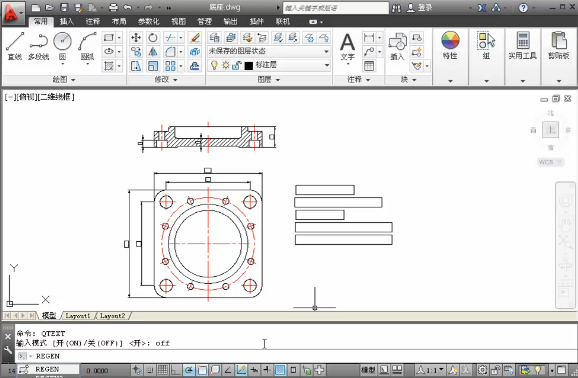This screenshot has height=378, width=578.
Task: Switch to the Layout2 tab
Action: click(x=112, y=316)
